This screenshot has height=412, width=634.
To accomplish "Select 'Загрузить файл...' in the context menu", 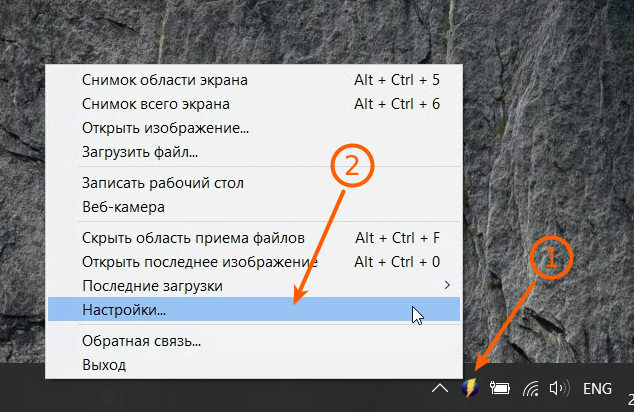I will click(x=140, y=152).
